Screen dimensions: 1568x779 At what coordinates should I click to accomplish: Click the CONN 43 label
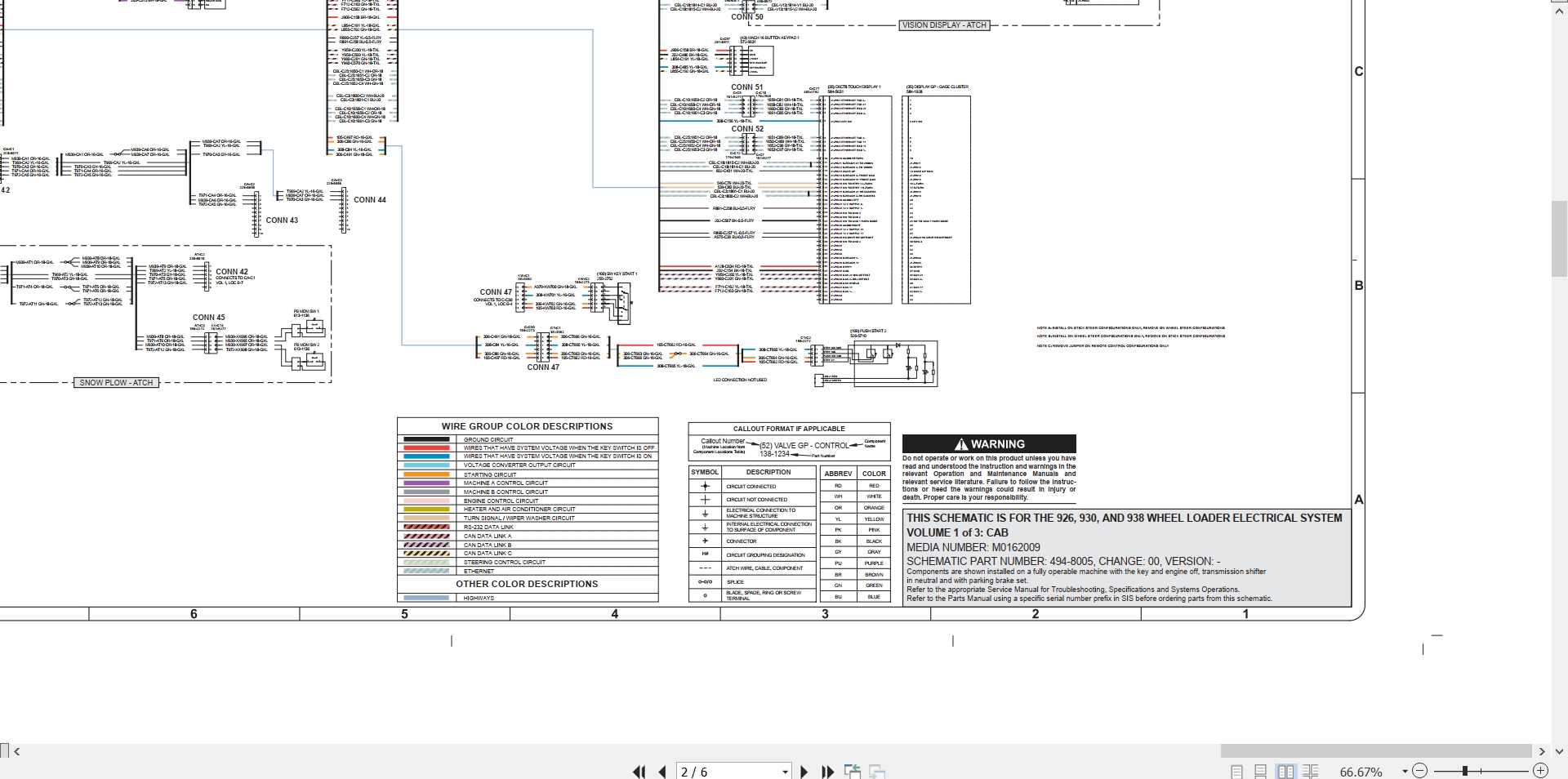pyautogui.click(x=282, y=220)
